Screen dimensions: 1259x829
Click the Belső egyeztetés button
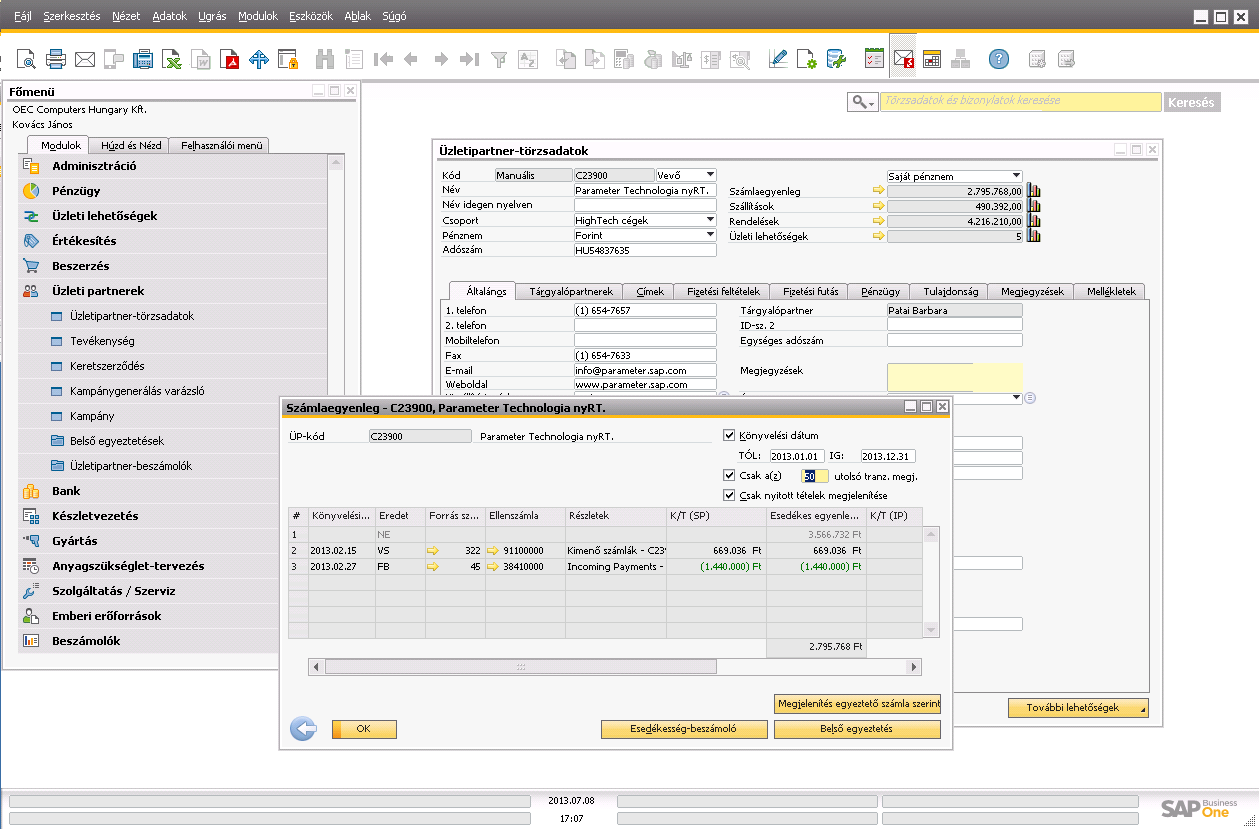858,729
